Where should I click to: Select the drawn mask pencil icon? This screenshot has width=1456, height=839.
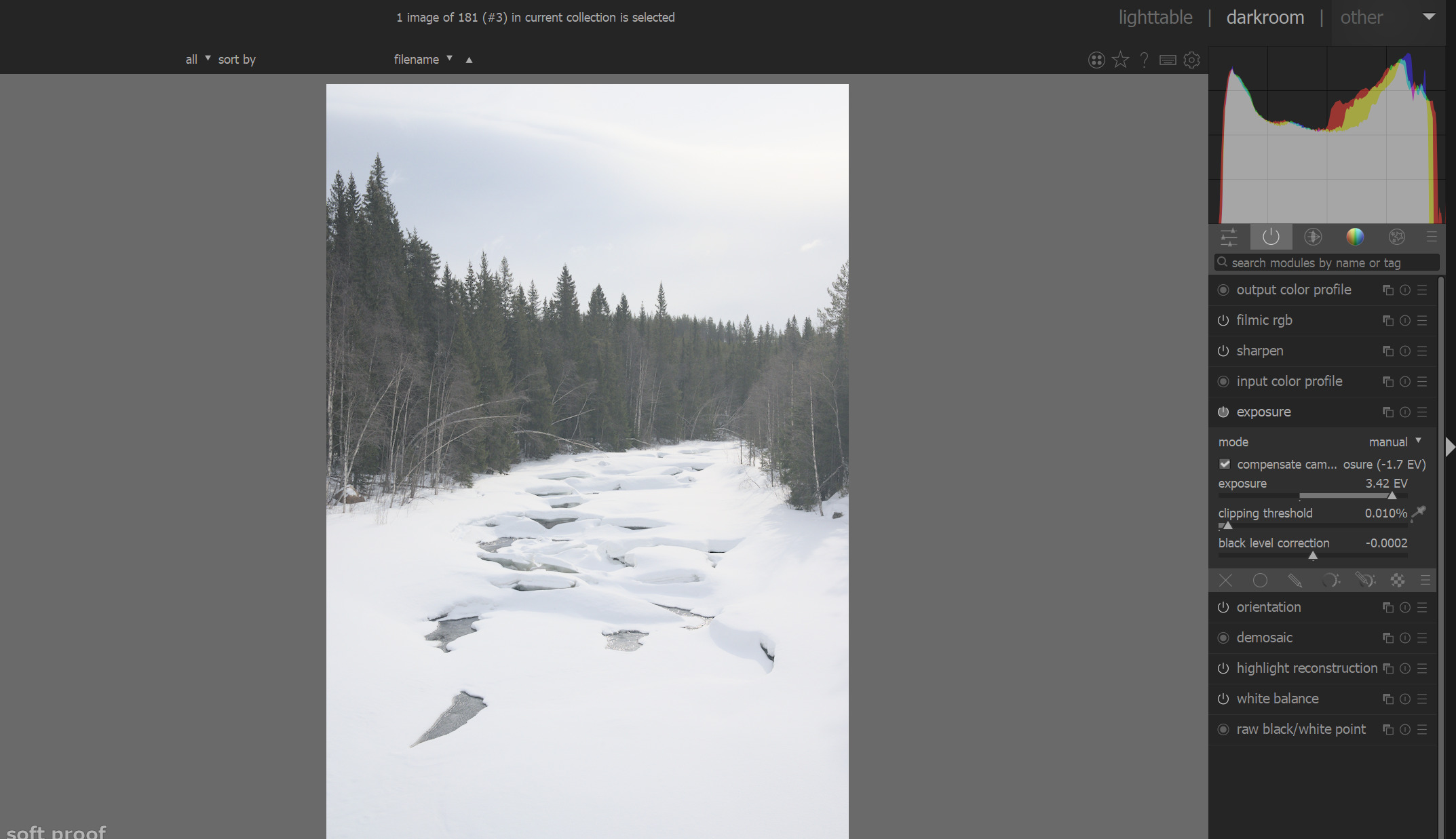click(1295, 581)
